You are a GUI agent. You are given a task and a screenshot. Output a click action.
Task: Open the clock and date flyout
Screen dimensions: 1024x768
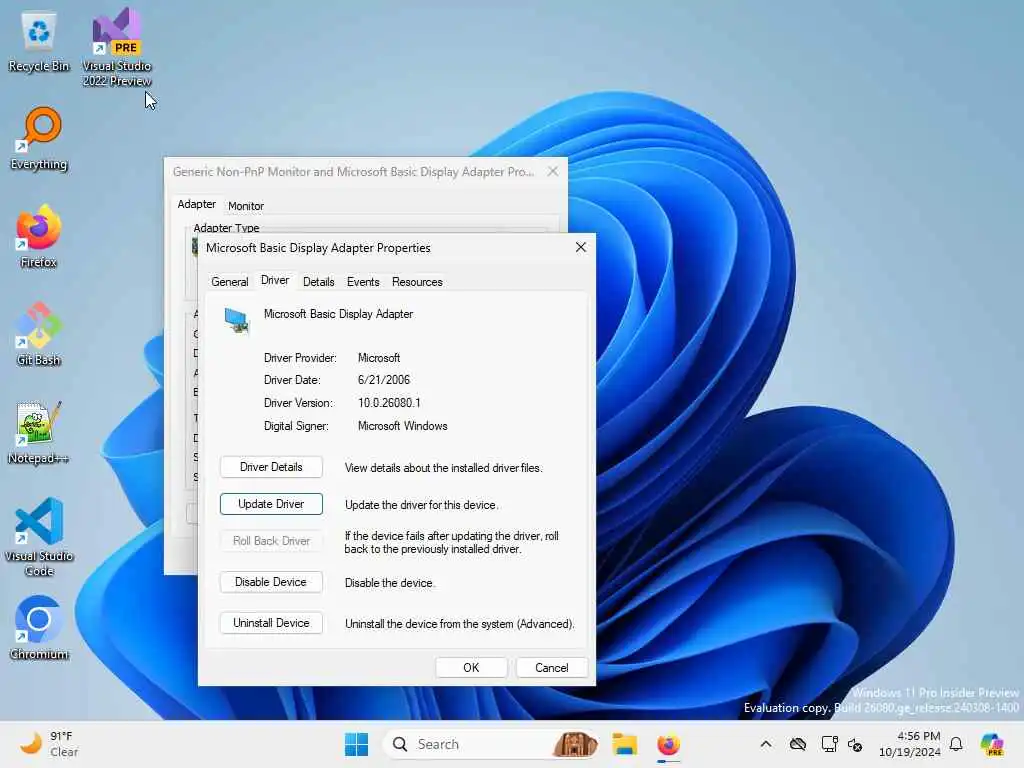coord(910,744)
